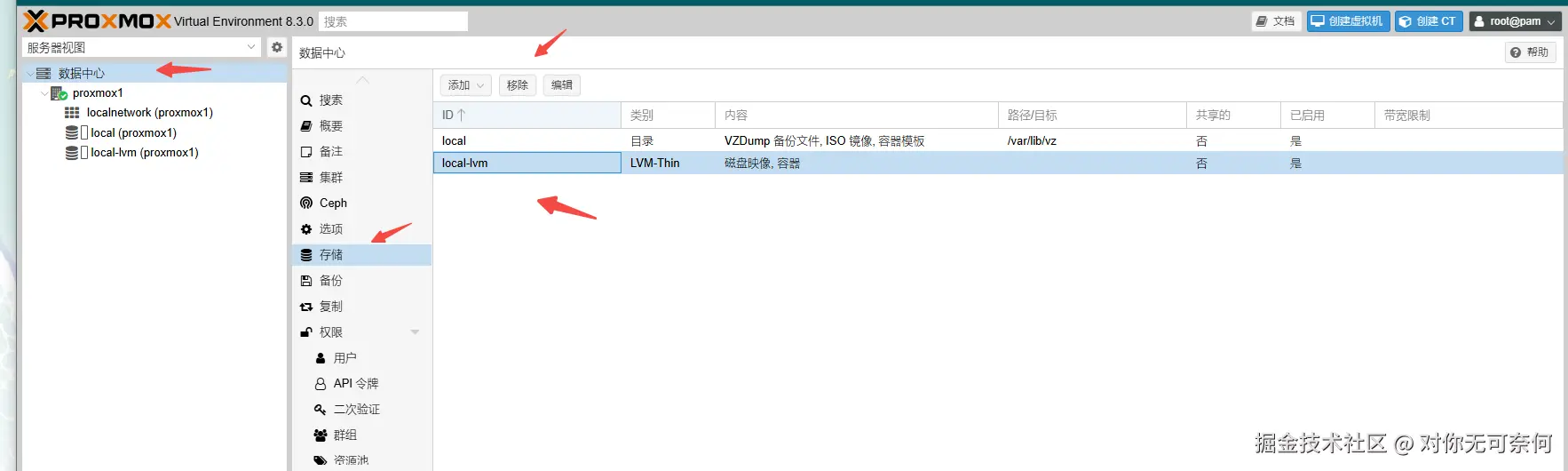Click the Replication retweet icon
The width and height of the screenshot is (1568, 471).
(306, 307)
